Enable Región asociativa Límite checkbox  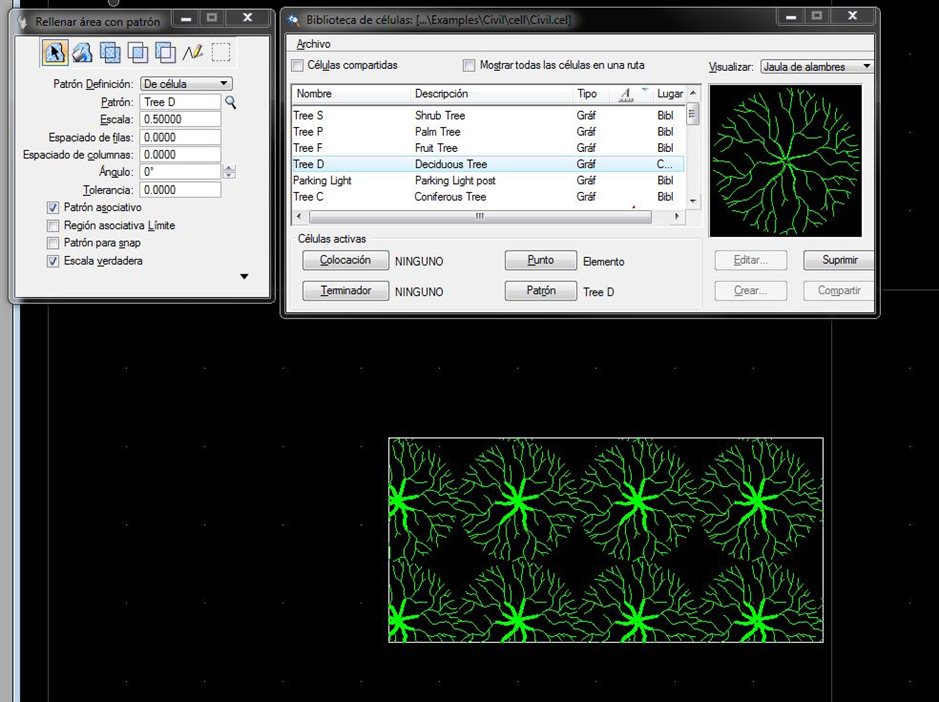(x=53, y=226)
